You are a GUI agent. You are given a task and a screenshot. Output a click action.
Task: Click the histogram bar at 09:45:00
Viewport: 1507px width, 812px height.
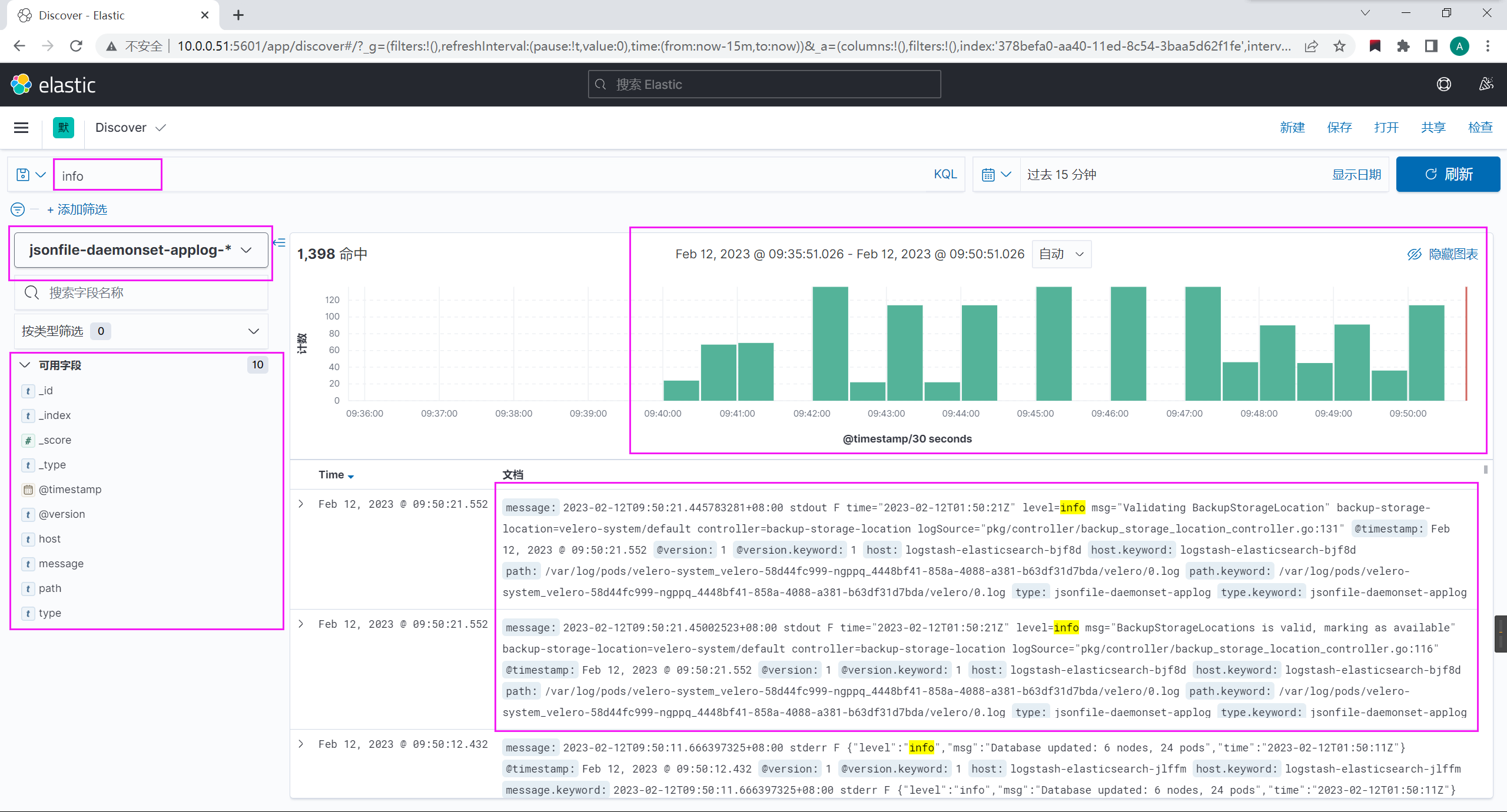coord(1054,344)
